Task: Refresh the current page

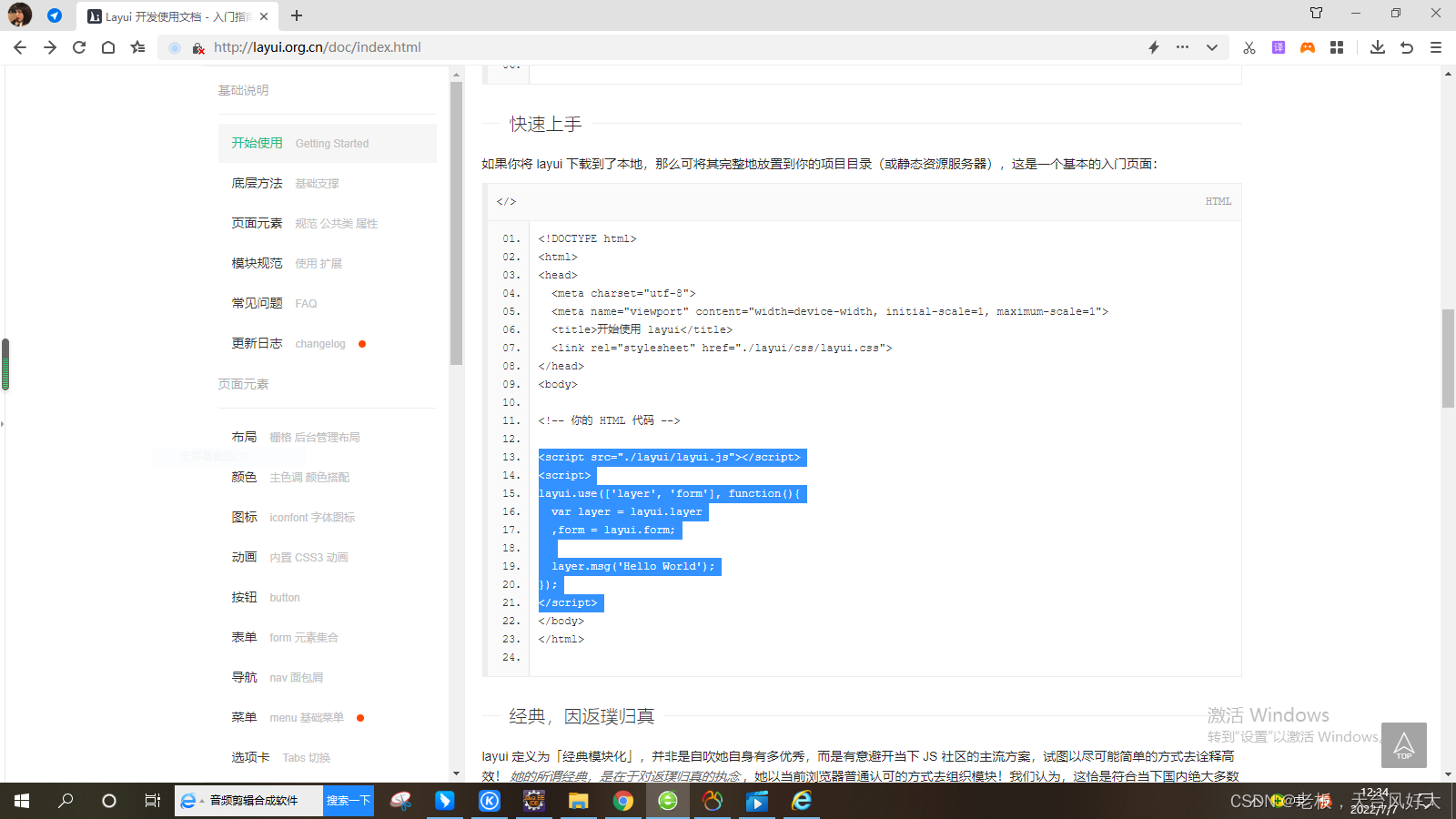Action: [78, 46]
